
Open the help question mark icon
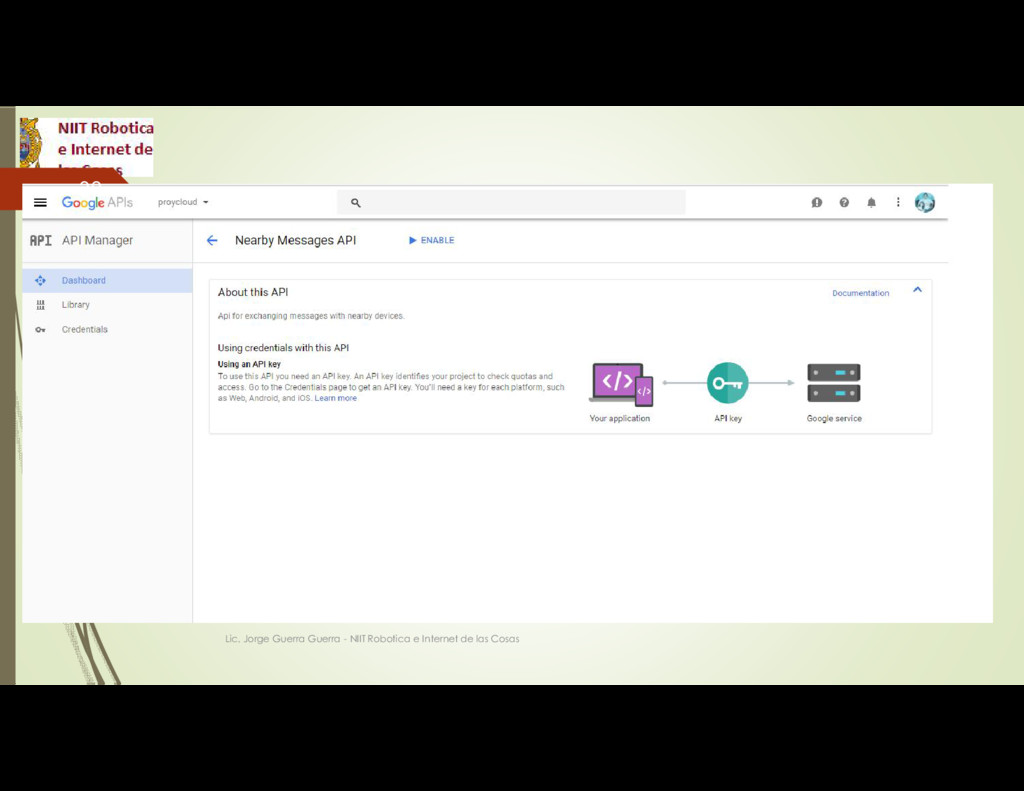(844, 202)
